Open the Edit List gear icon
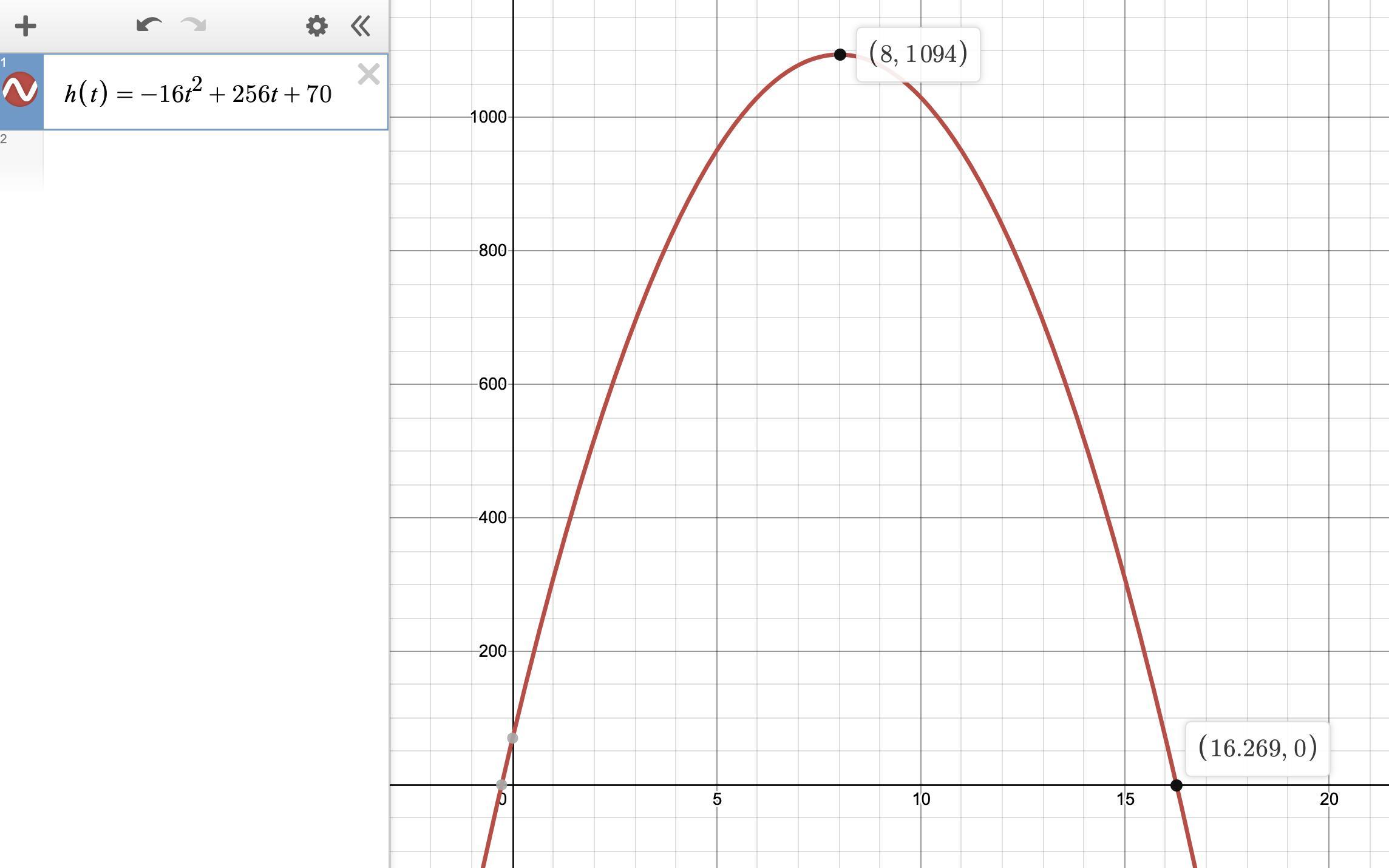Screen dimensions: 1389x868 316,26
